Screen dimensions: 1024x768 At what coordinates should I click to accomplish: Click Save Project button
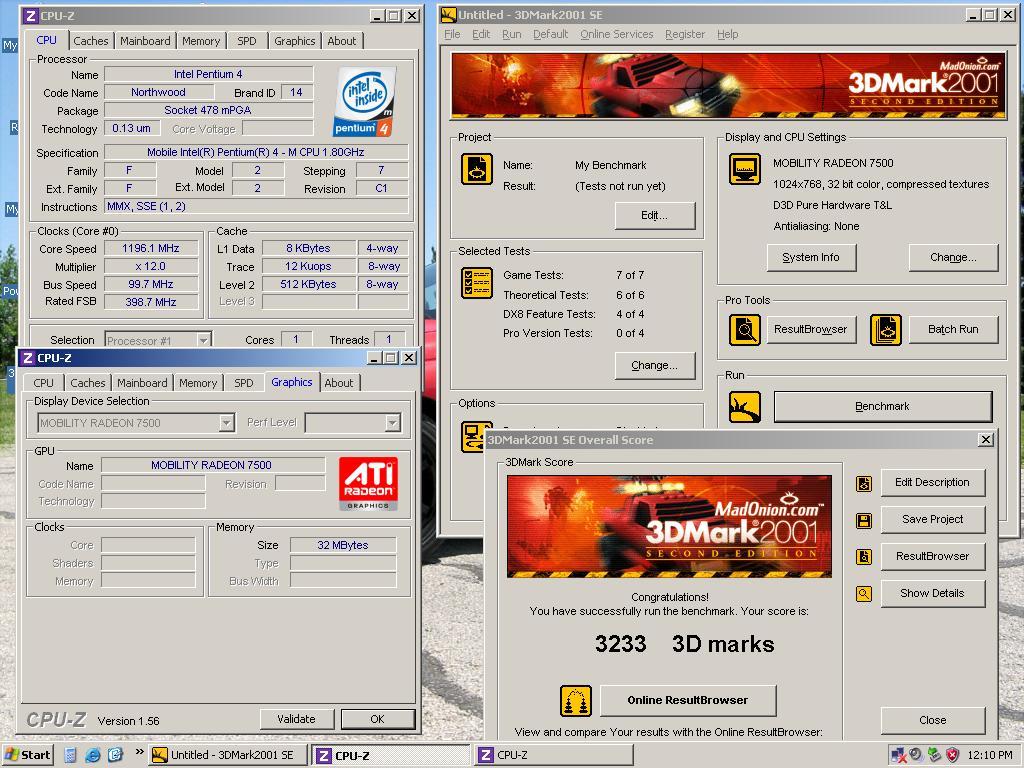tap(933, 520)
